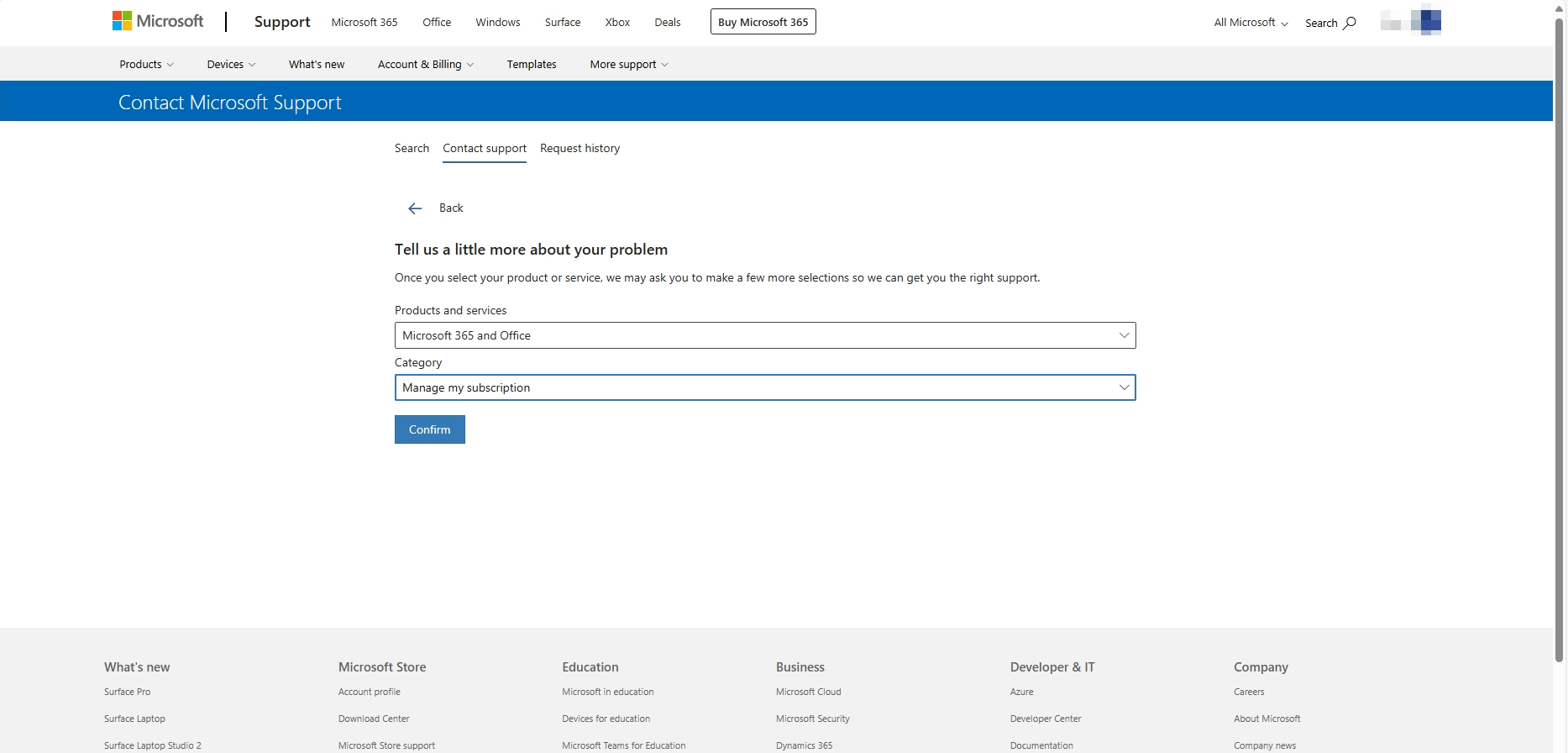Expand the Devices menu
Viewport: 1568px width, 753px height.
click(x=231, y=64)
